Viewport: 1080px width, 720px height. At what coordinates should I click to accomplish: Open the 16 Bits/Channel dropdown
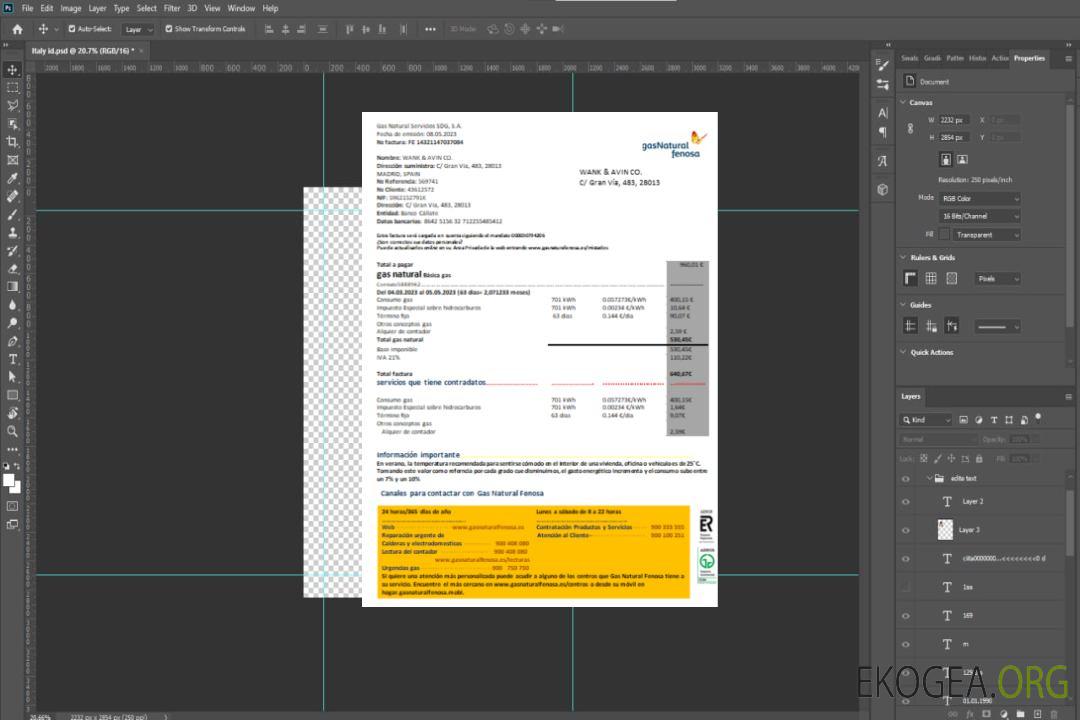pyautogui.click(x=980, y=216)
